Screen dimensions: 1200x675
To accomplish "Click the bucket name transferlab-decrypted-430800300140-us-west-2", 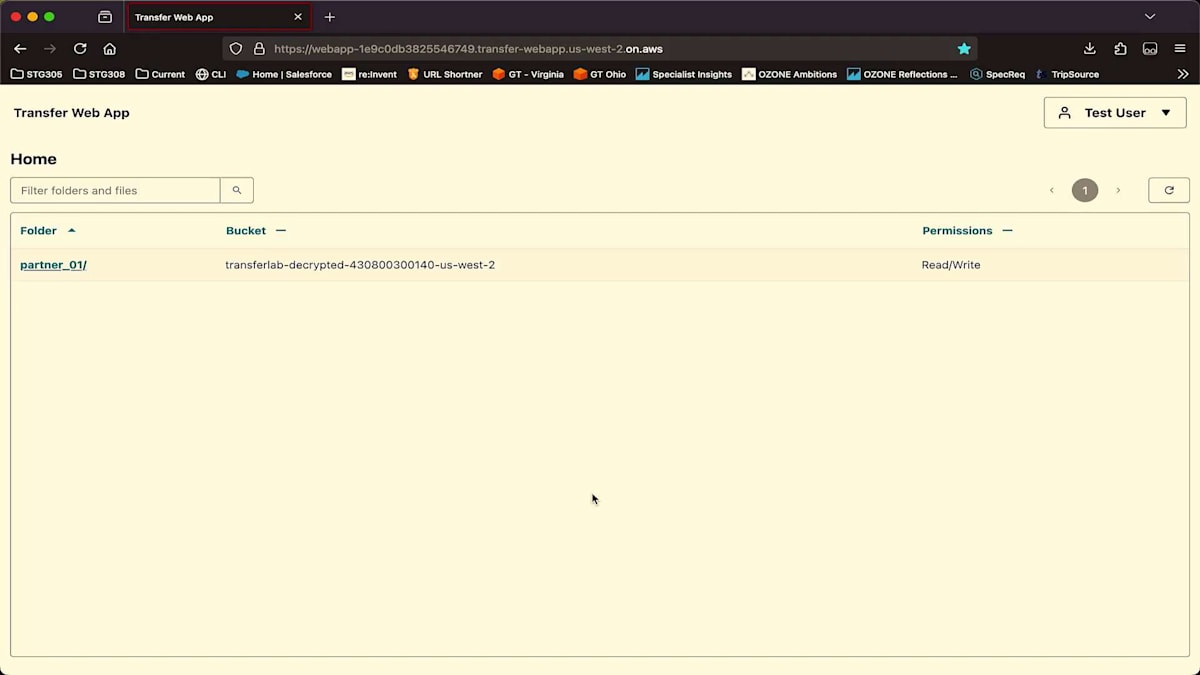I will [x=360, y=265].
